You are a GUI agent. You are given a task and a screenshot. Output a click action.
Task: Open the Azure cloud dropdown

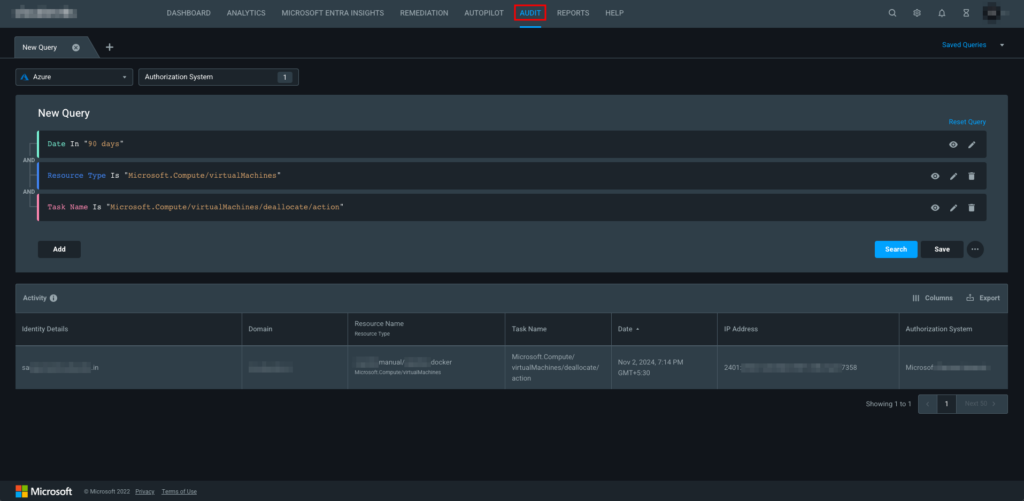tap(74, 77)
